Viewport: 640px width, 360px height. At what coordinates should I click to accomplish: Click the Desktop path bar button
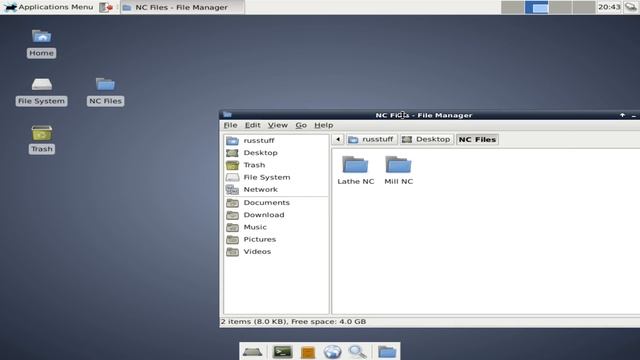click(x=427, y=140)
